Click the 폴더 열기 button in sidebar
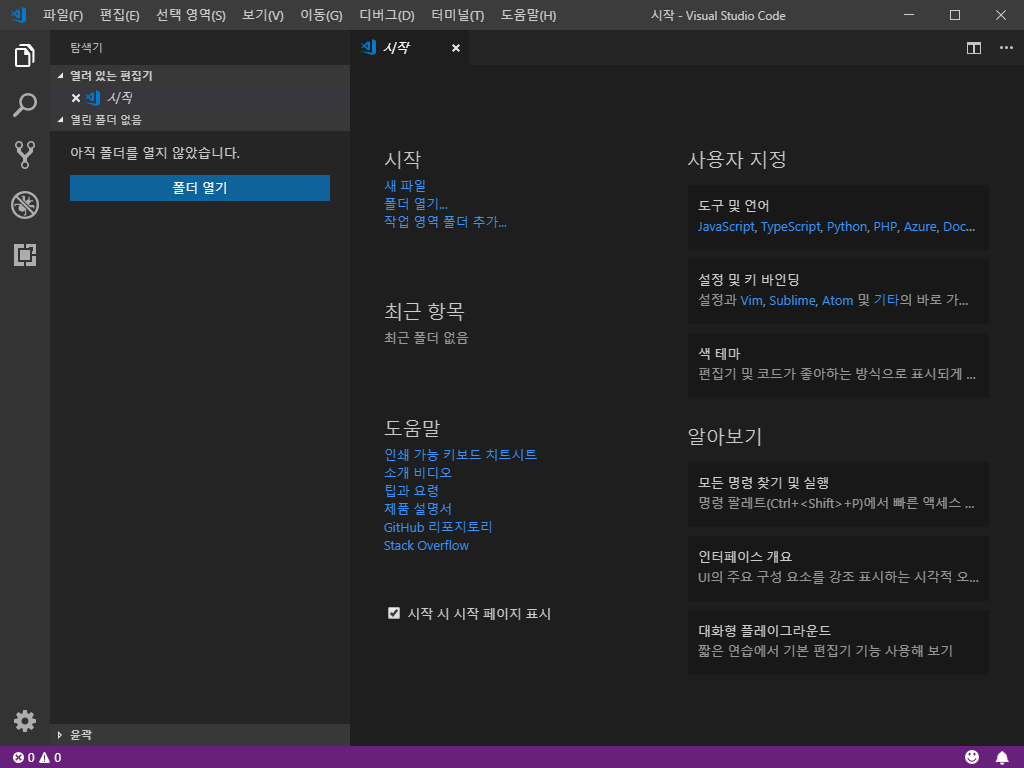1024x768 pixels. point(200,188)
